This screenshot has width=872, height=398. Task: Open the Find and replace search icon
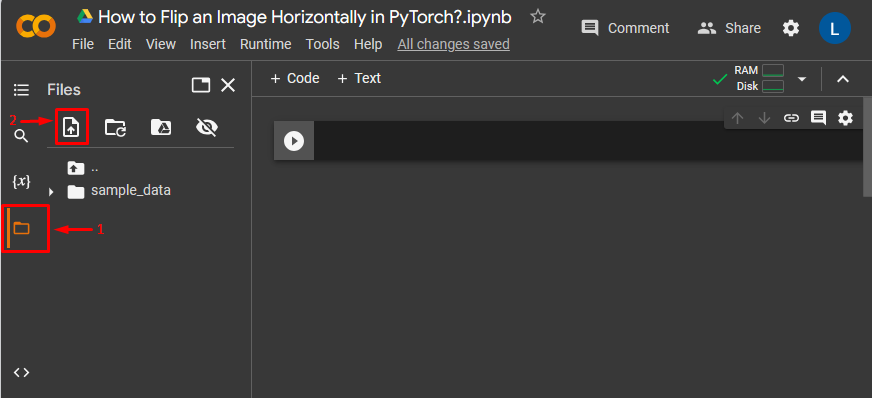(x=21, y=136)
